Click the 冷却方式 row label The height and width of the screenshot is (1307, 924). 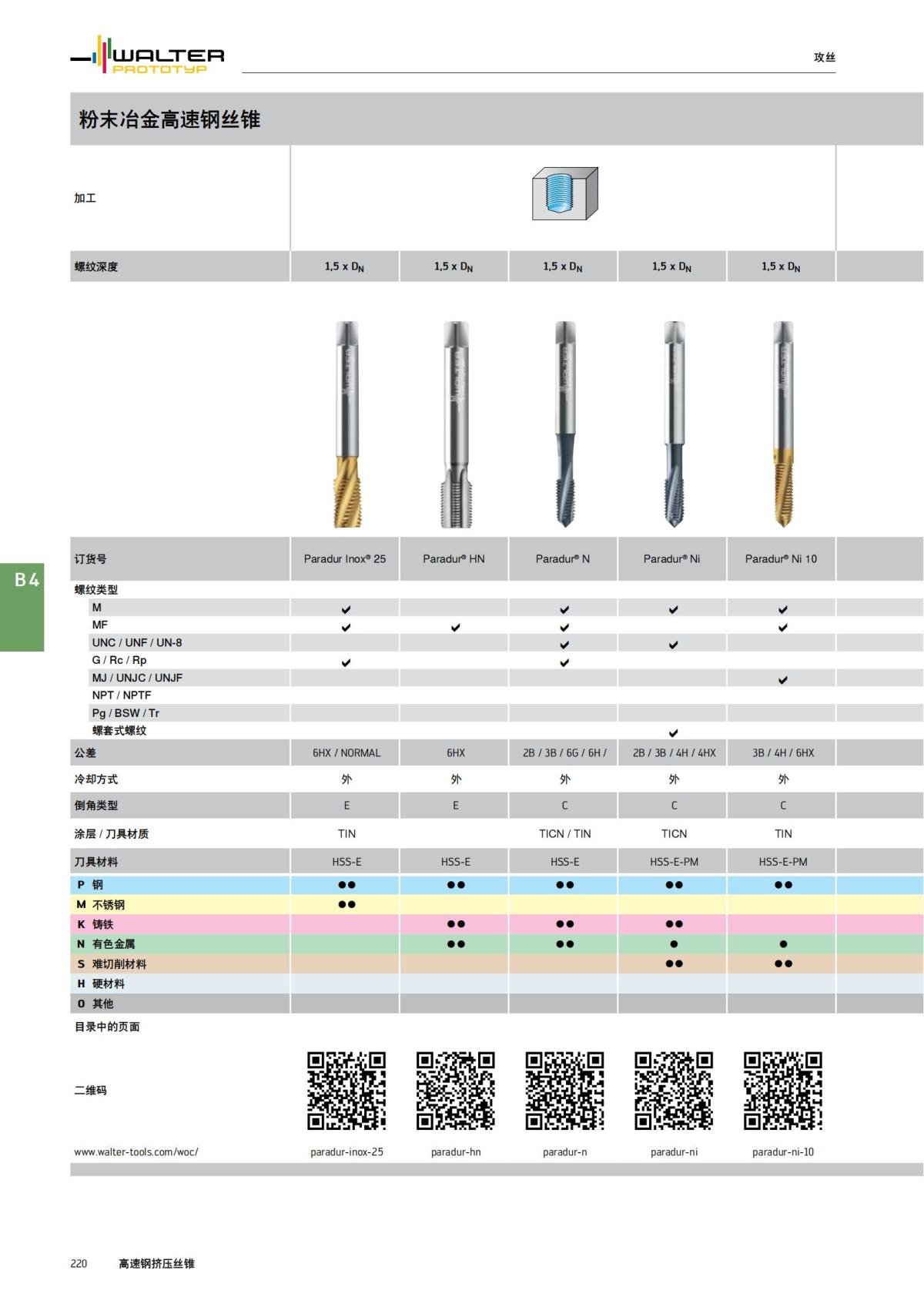96,779
